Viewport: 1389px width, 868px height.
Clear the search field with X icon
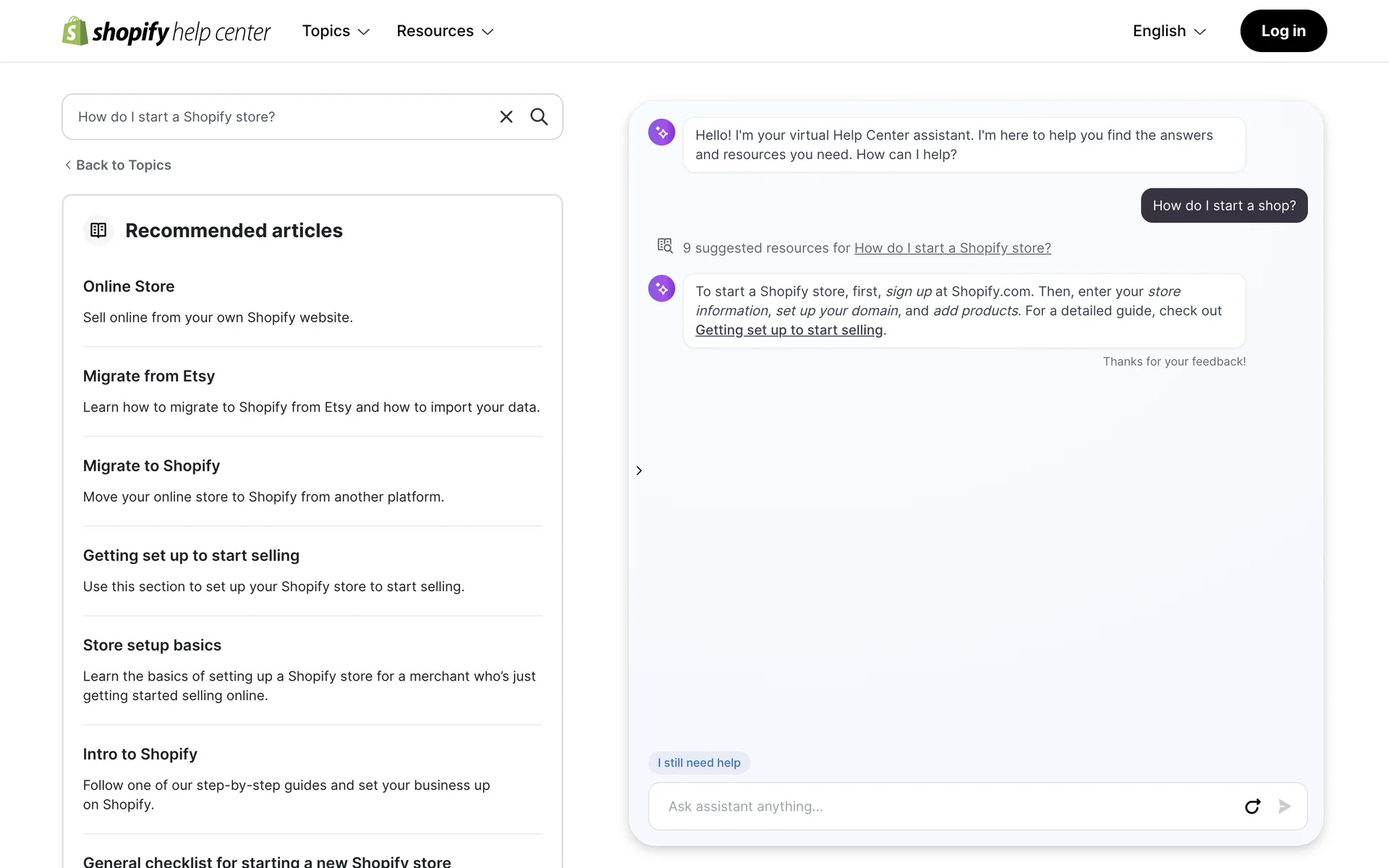pos(506,116)
